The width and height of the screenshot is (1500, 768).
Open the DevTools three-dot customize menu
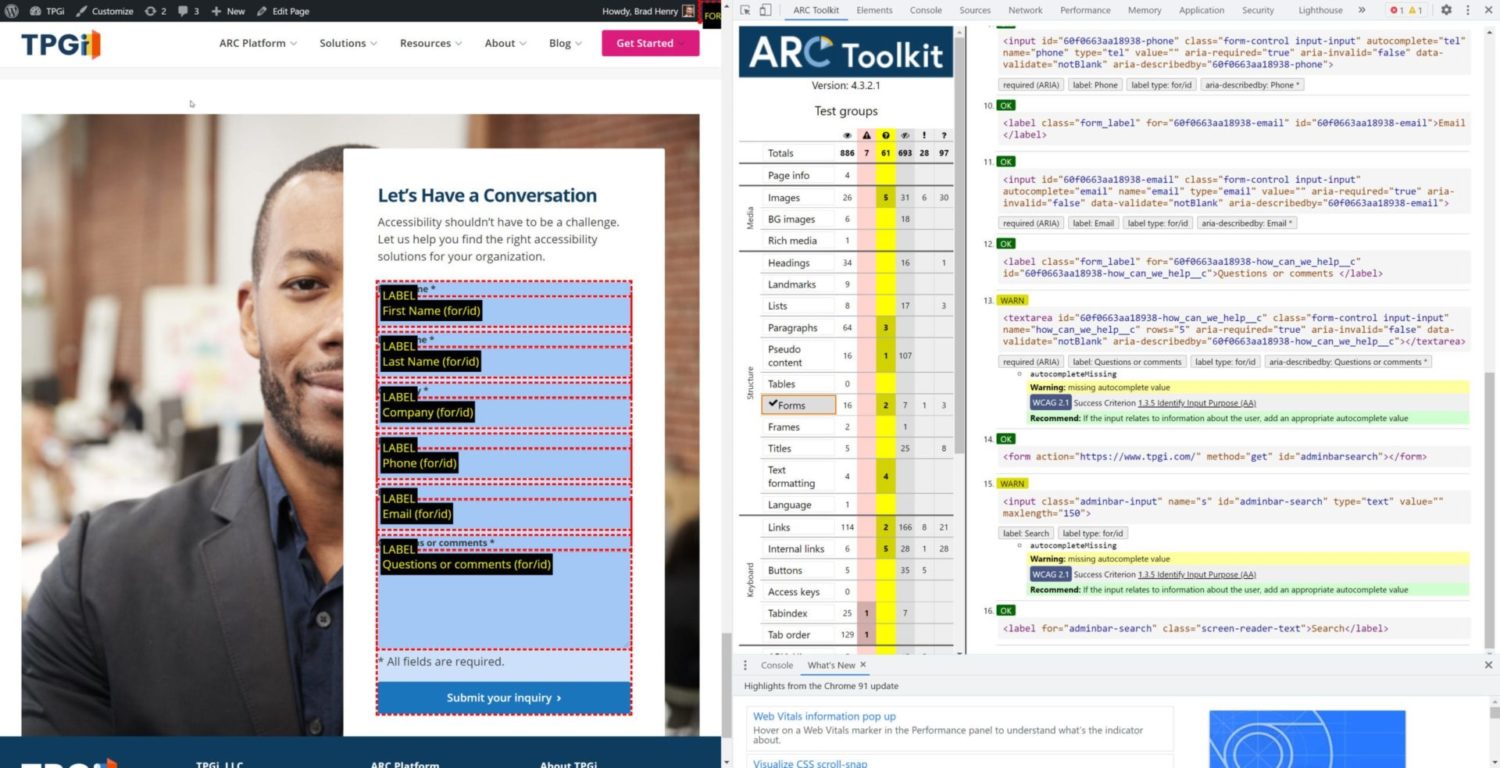click(x=1466, y=10)
